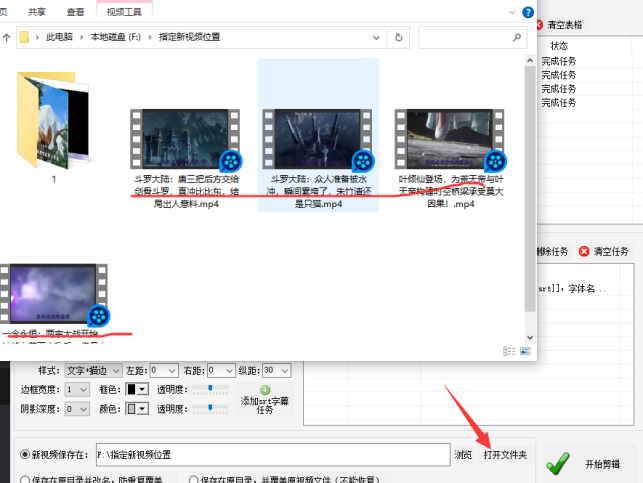Click the Explorer search box
This screenshot has width=643, height=483.
(x=472, y=38)
